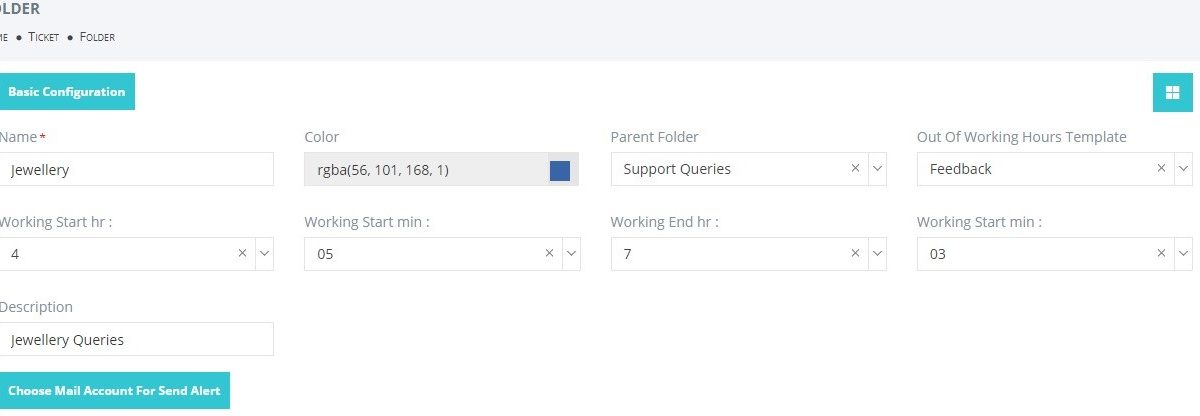Click the blue color swatch

(560, 170)
